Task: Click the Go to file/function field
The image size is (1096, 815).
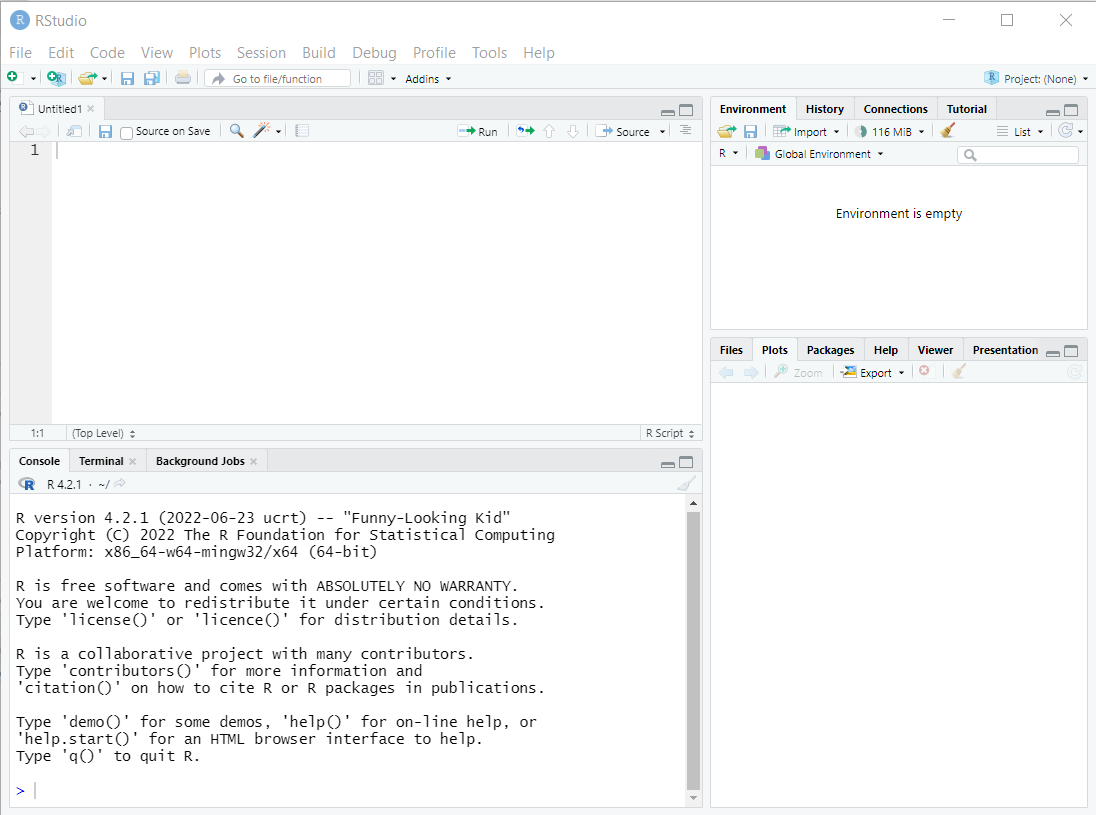Action: (x=277, y=79)
